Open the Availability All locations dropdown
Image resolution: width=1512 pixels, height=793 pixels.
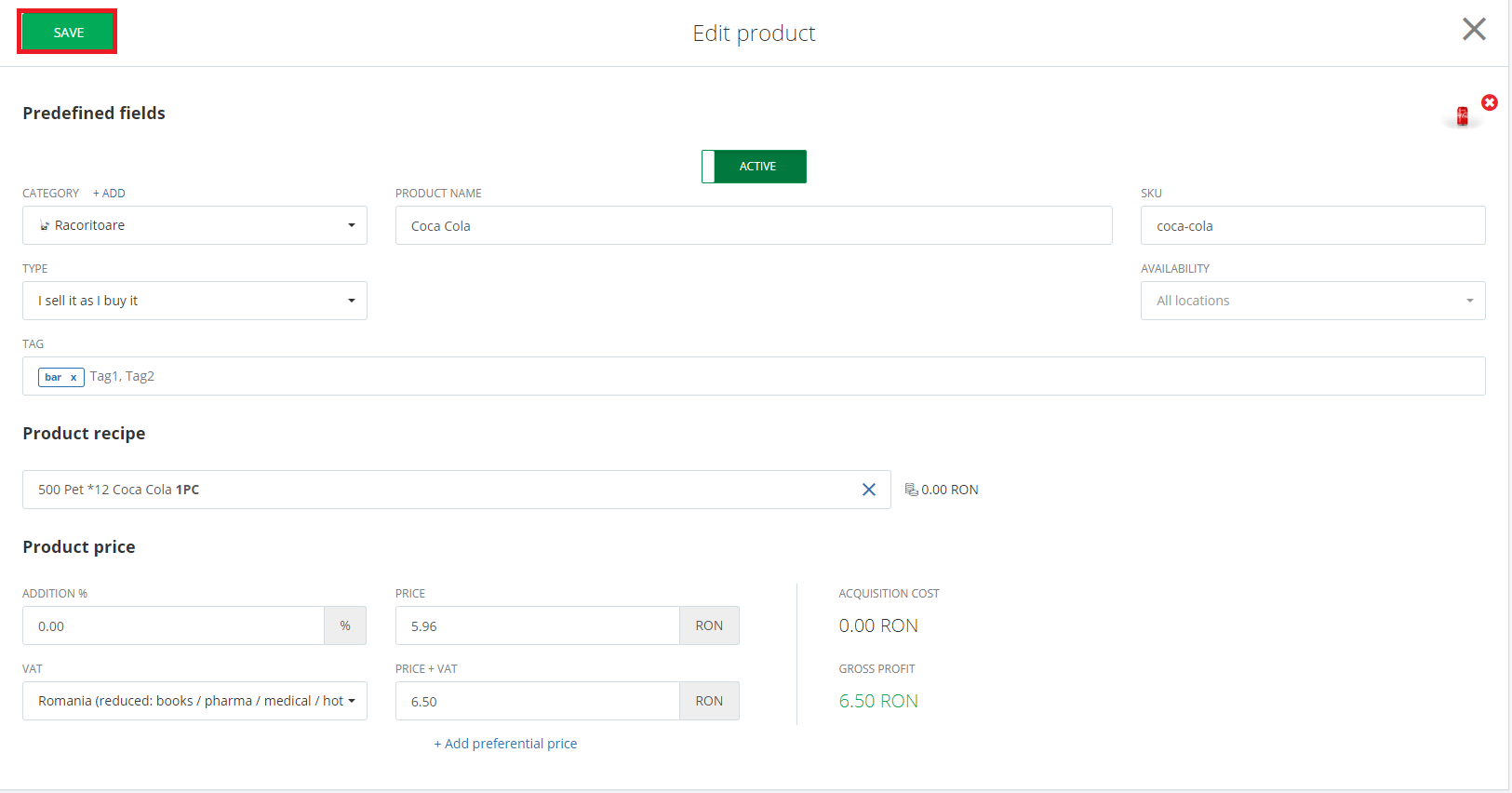coord(1313,301)
